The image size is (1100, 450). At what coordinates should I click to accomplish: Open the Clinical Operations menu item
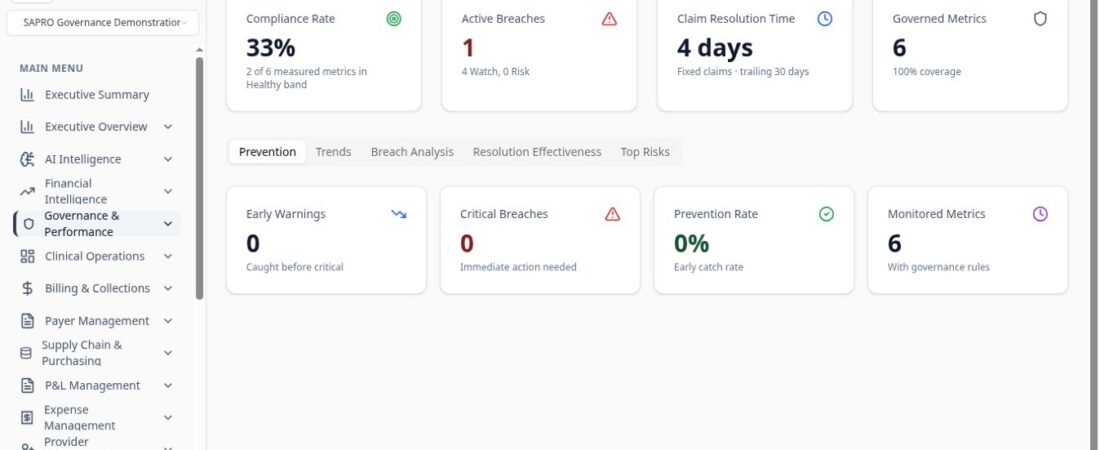(x=97, y=256)
